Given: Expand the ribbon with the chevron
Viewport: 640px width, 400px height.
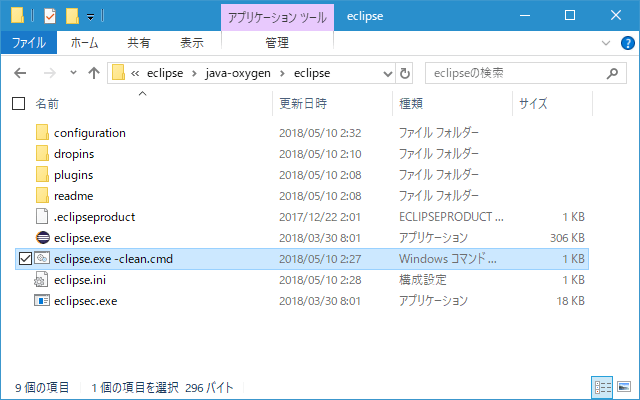Looking at the screenshot, I should [x=606, y=43].
